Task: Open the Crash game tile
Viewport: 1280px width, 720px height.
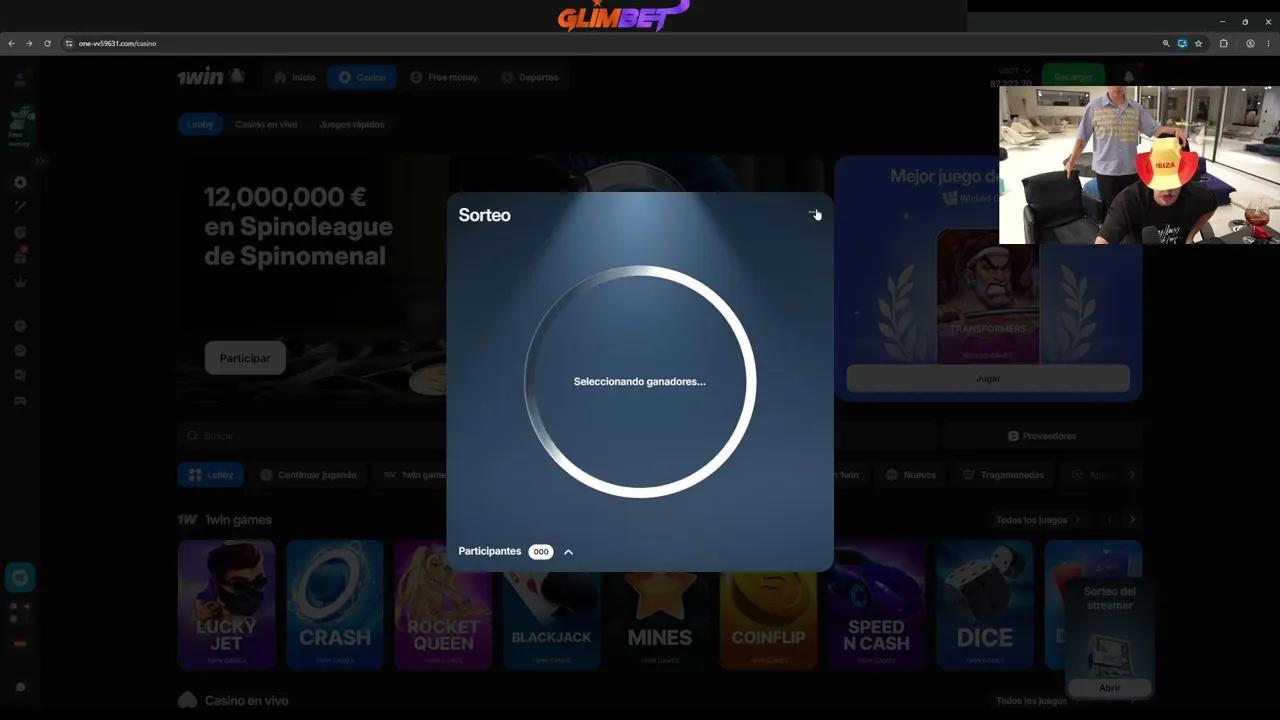Action: click(335, 604)
